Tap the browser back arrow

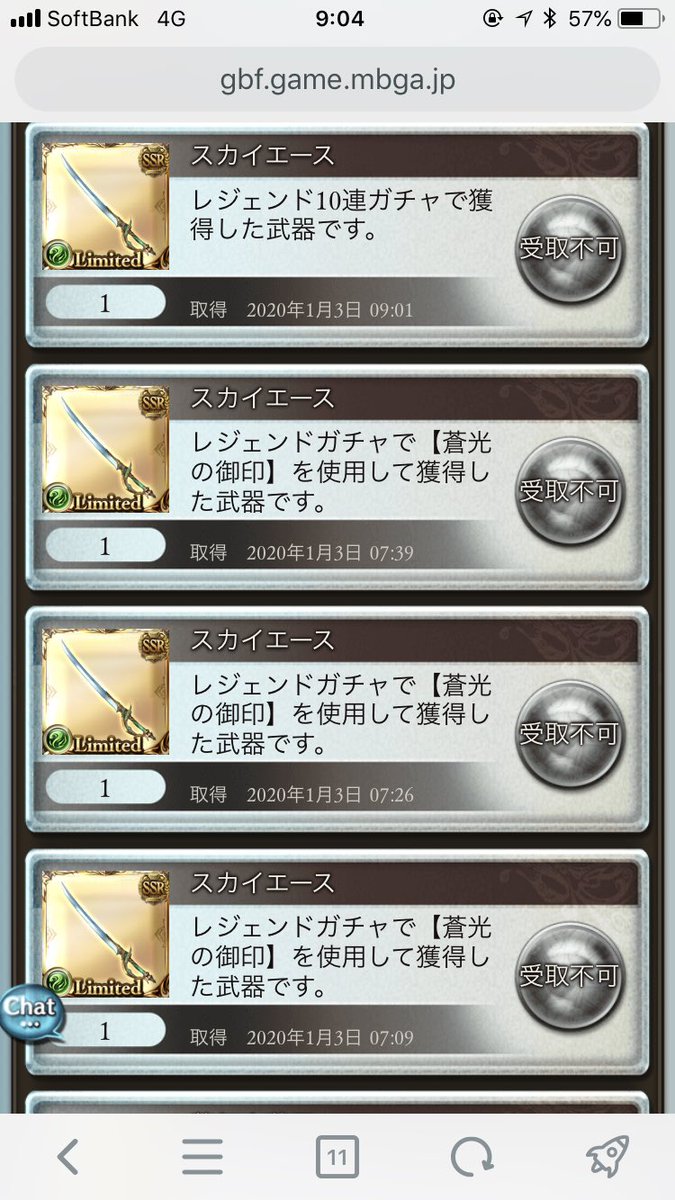(68, 1157)
